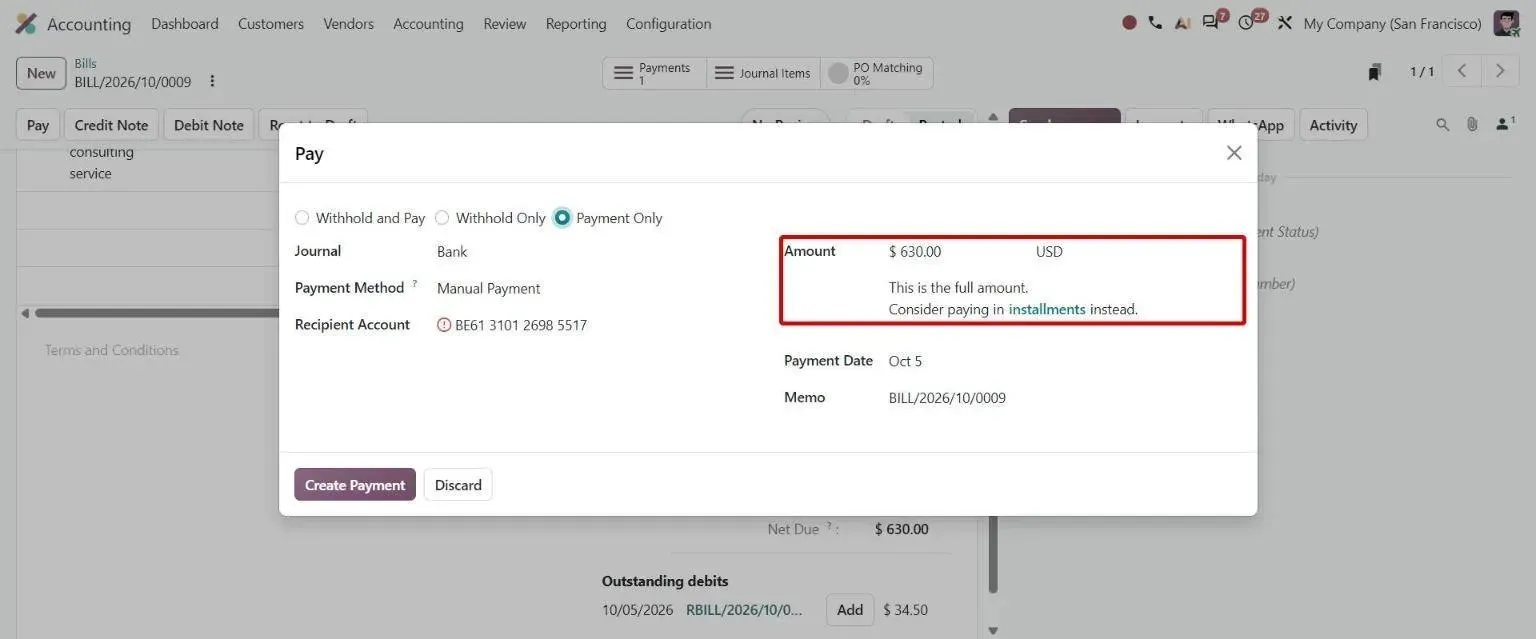Open the activities clock icon with badge 27
This screenshot has height=639, width=1536.
[1248, 22]
